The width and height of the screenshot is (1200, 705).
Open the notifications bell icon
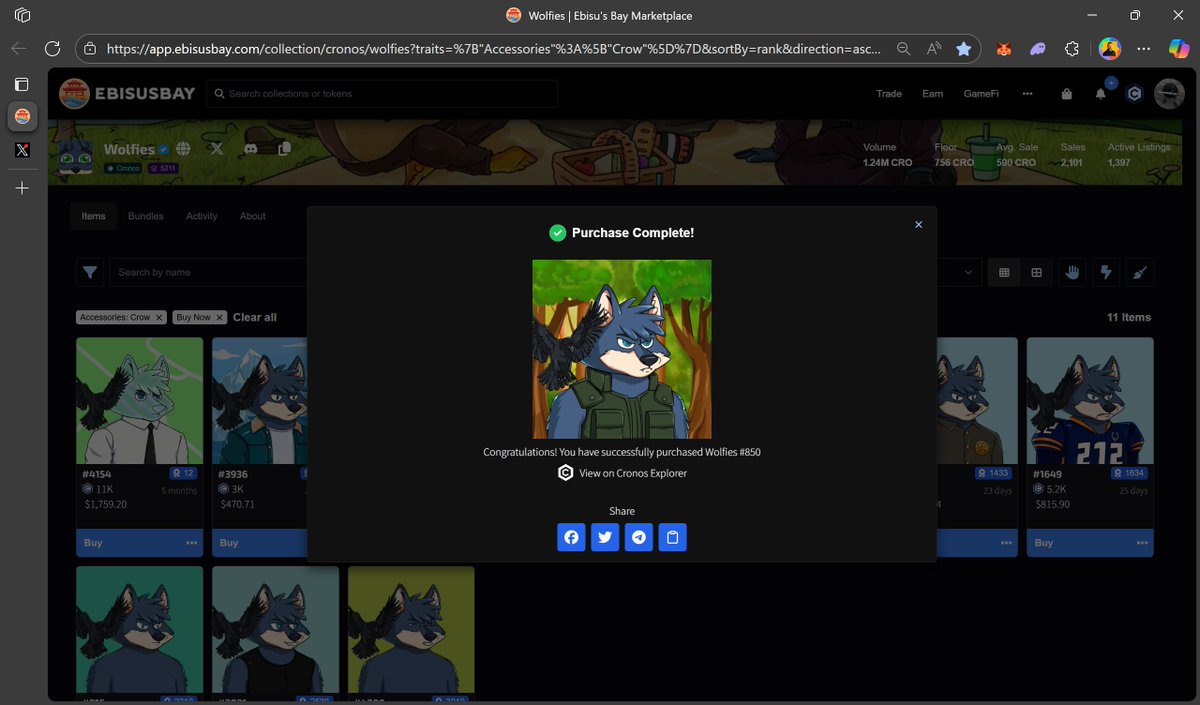pyautogui.click(x=1100, y=93)
